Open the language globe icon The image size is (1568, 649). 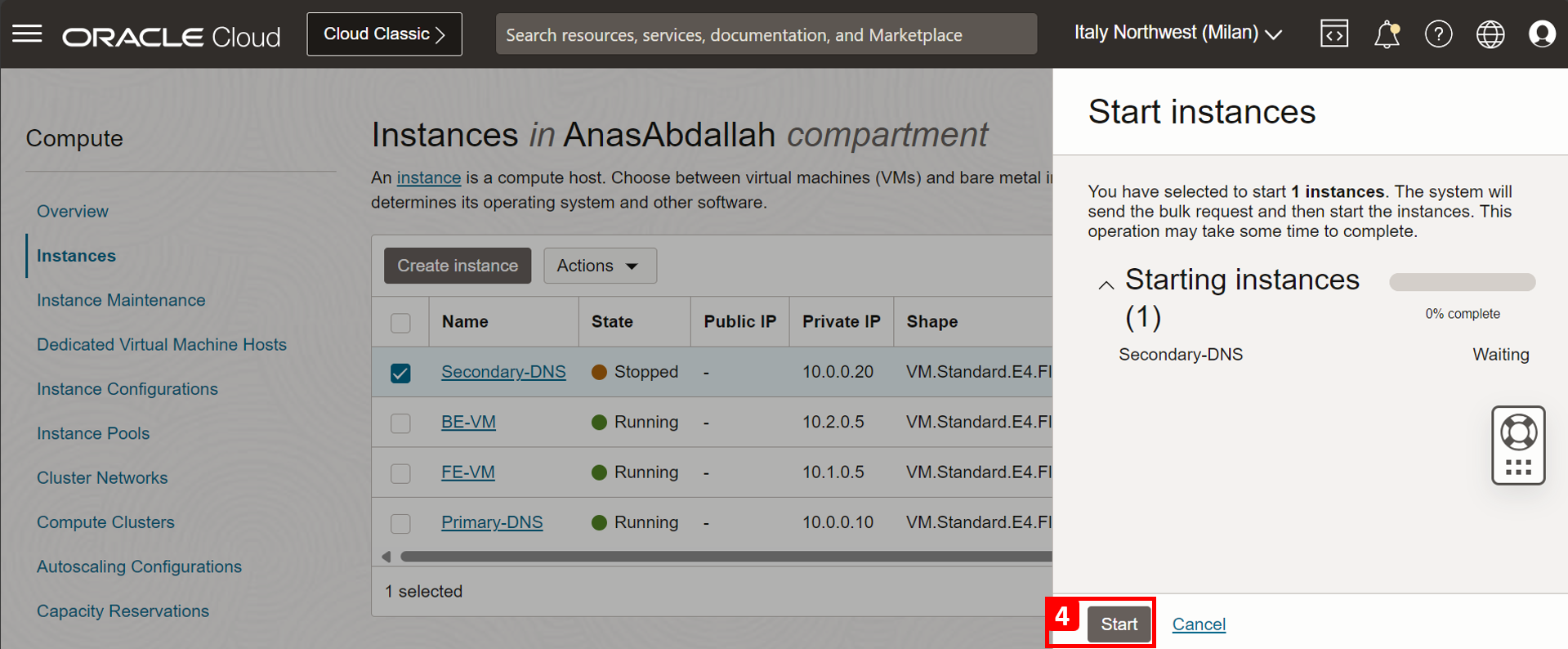point(1490,34)
